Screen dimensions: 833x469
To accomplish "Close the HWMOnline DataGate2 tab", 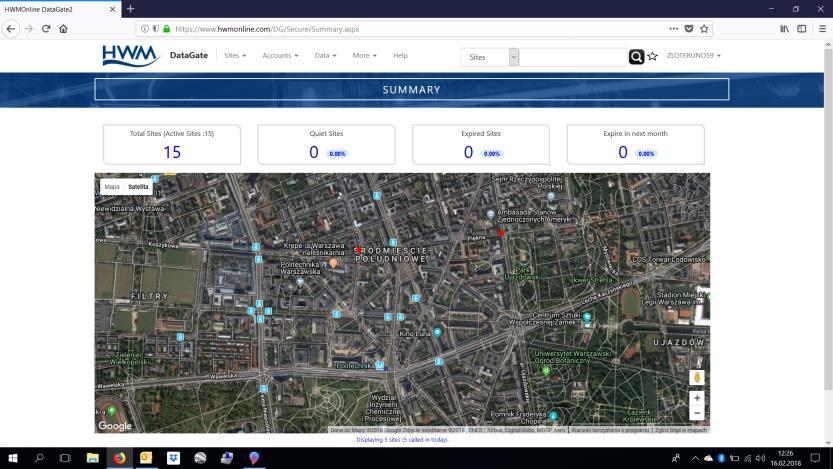I will coord(112,9).
